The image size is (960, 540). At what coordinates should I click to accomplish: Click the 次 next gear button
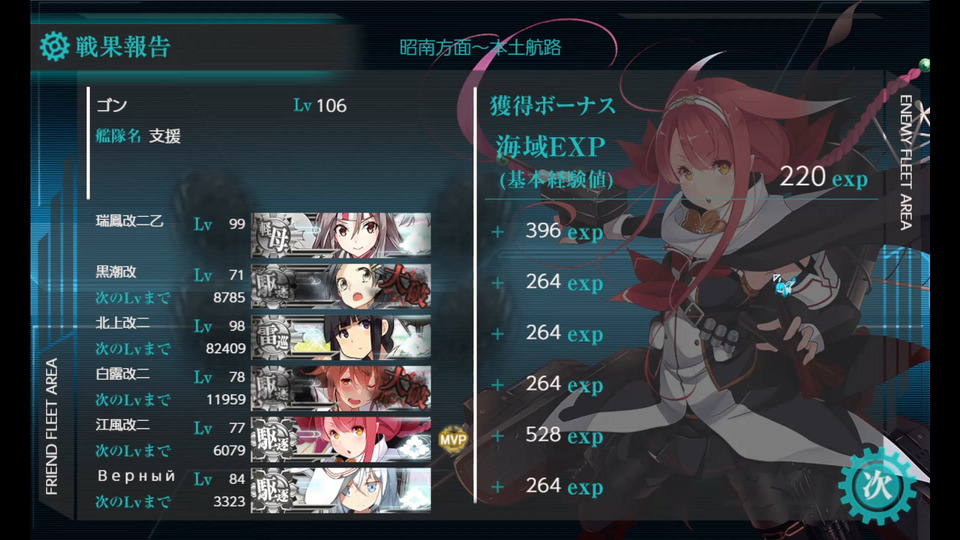[x=877, y=486]
